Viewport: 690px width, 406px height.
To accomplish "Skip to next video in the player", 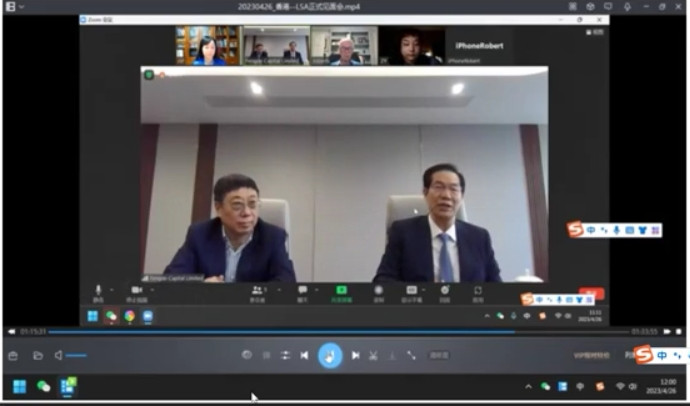I will point(356,355).
